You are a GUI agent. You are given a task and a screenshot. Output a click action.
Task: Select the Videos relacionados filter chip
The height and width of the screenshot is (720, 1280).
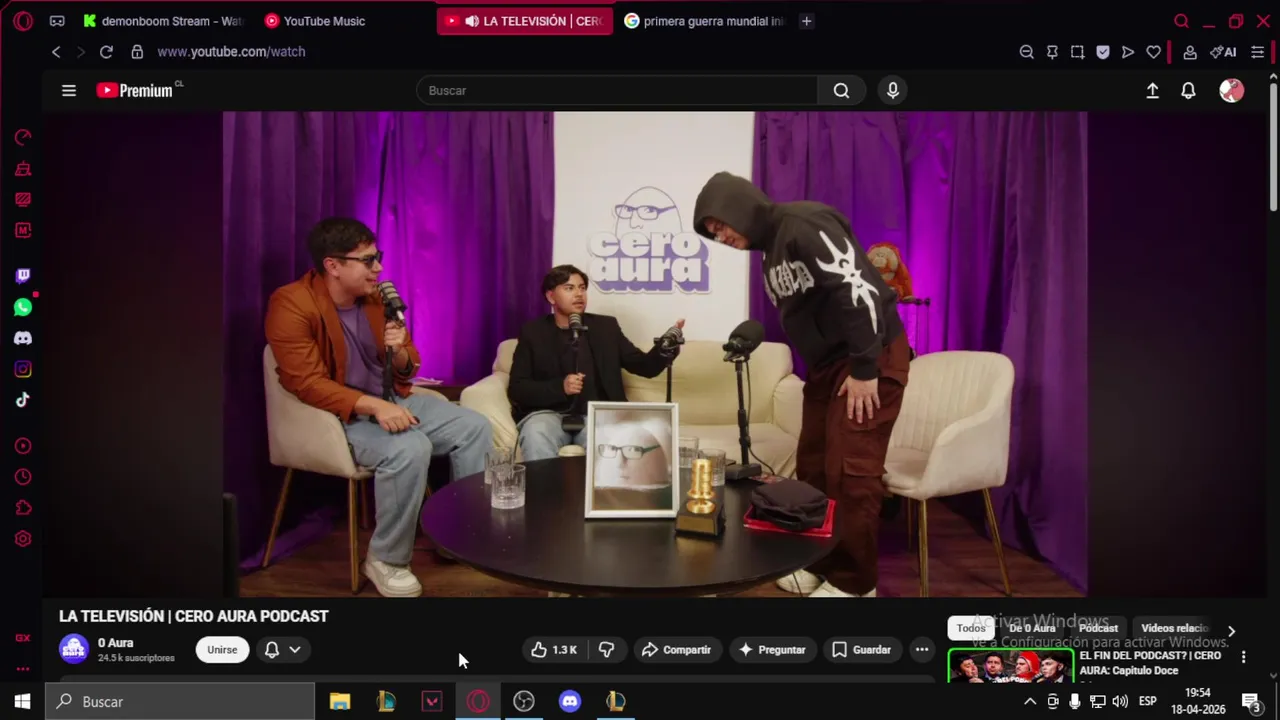click(1176, 629)
